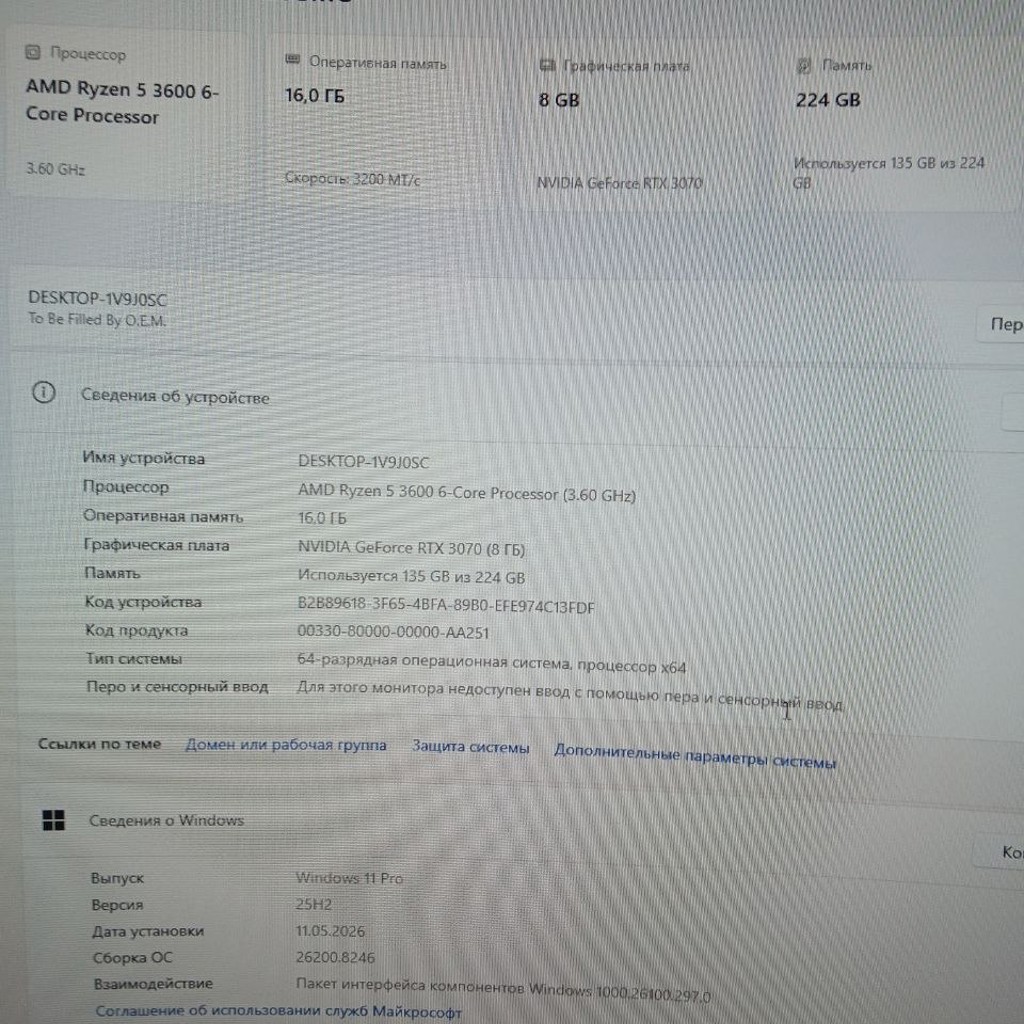Screen dimensions: 1024x1024
Task: Click the Сборка ОС value 26200.8246
Action: [335, 957]
